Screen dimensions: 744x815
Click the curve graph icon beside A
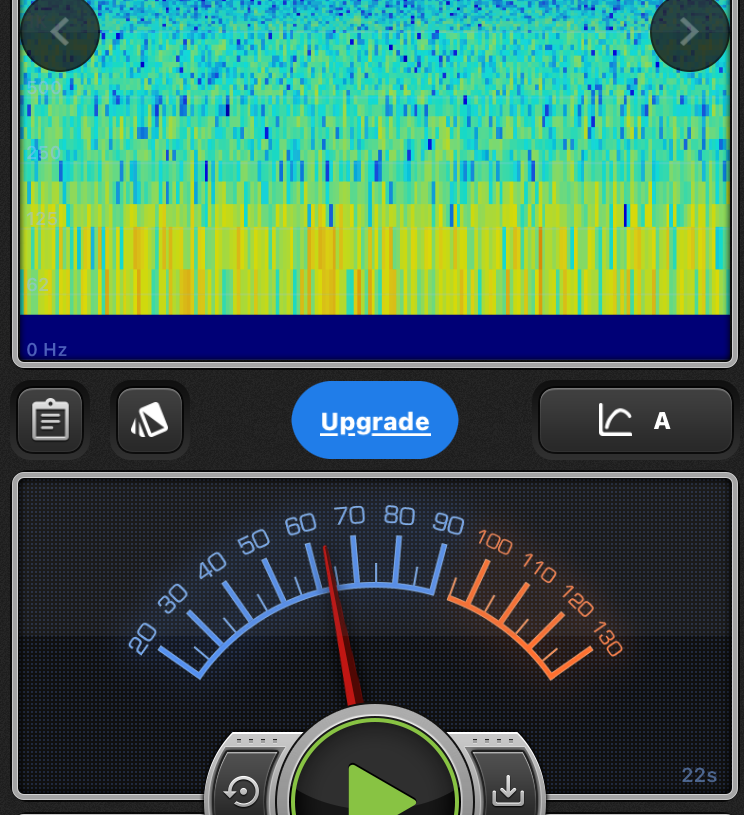pos(614,421)
